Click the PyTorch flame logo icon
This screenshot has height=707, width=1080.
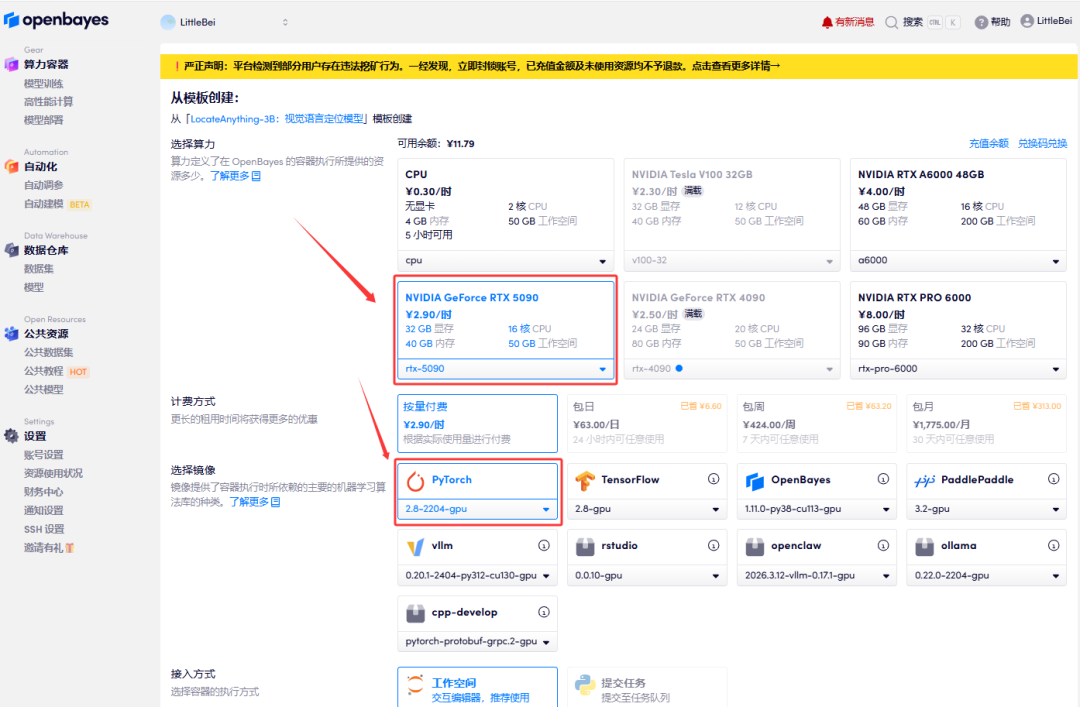pos(415,481)
